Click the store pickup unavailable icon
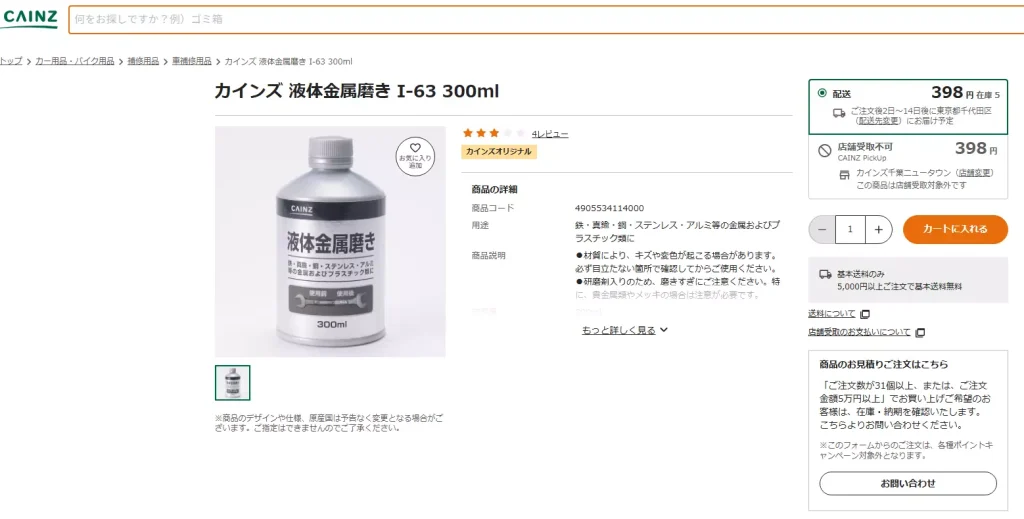The height and width of the screenshot is (519, 1024). pos(825,151)
